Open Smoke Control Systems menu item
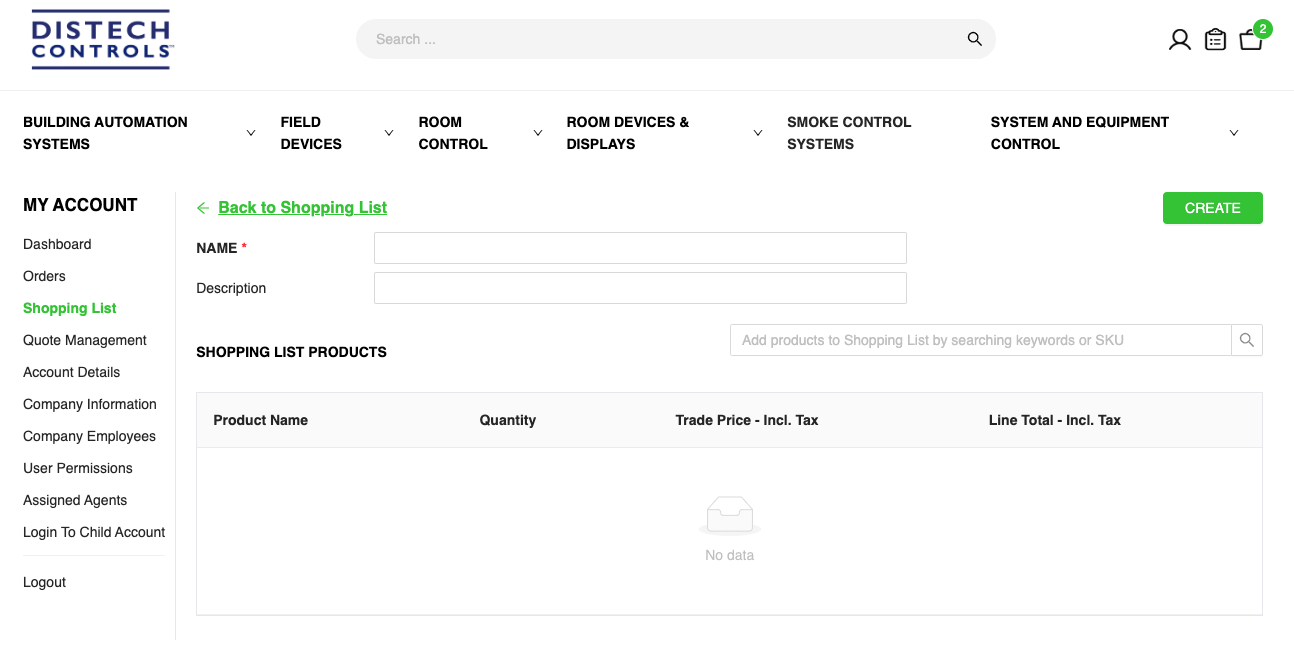Screen dimensions: 1294x652 tap(849, 133)
